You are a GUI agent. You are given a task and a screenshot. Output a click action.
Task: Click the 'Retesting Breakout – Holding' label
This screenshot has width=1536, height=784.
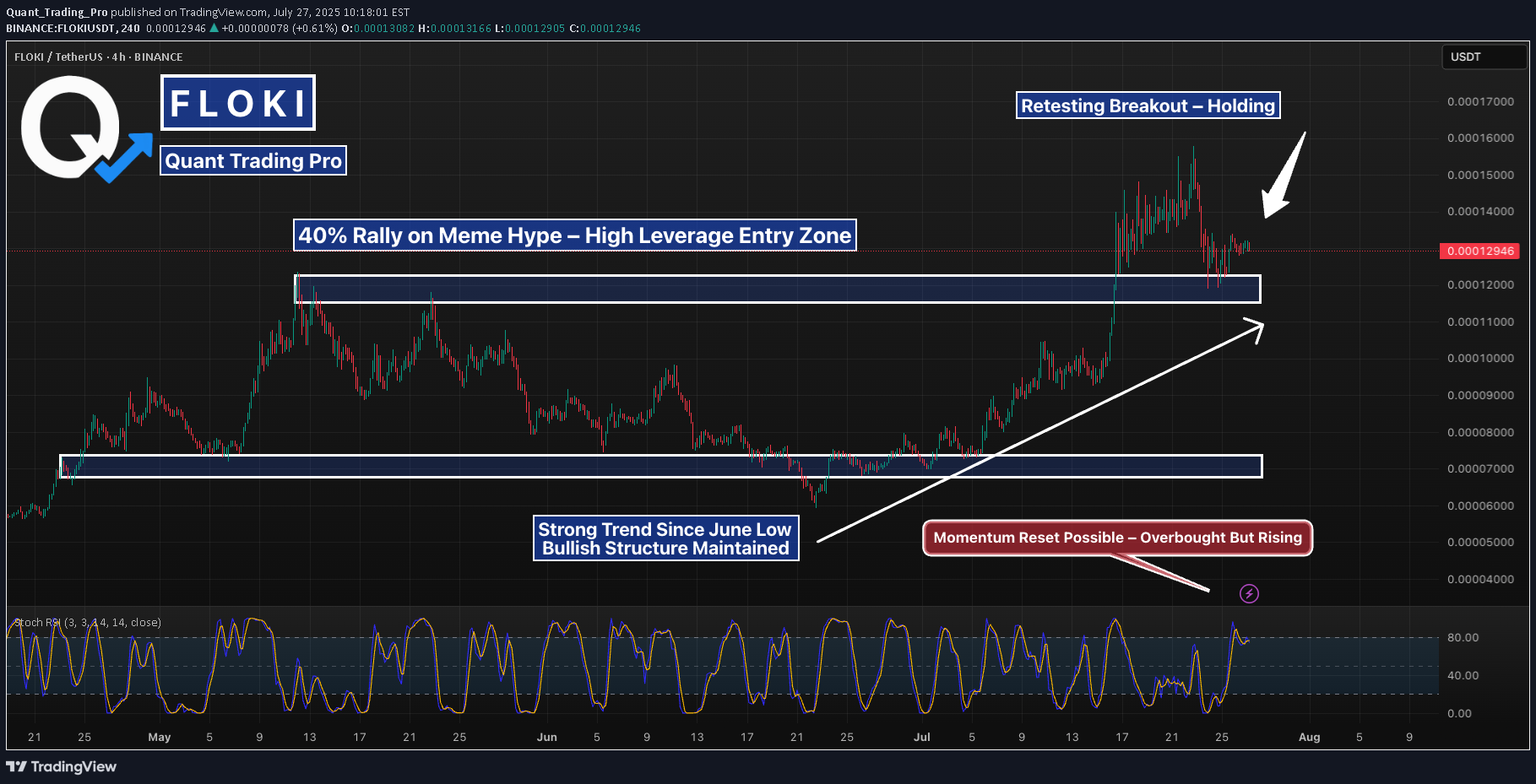1148,105
